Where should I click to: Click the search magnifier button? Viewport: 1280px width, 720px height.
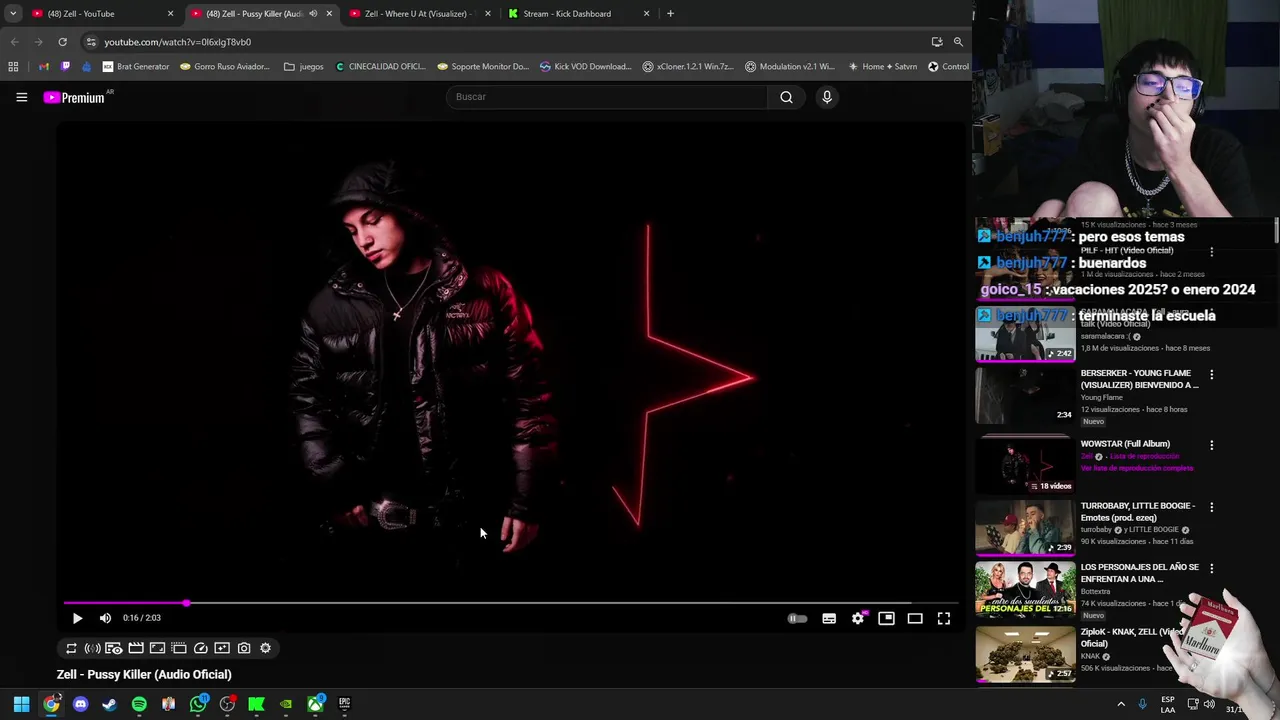tap(786, 97)
